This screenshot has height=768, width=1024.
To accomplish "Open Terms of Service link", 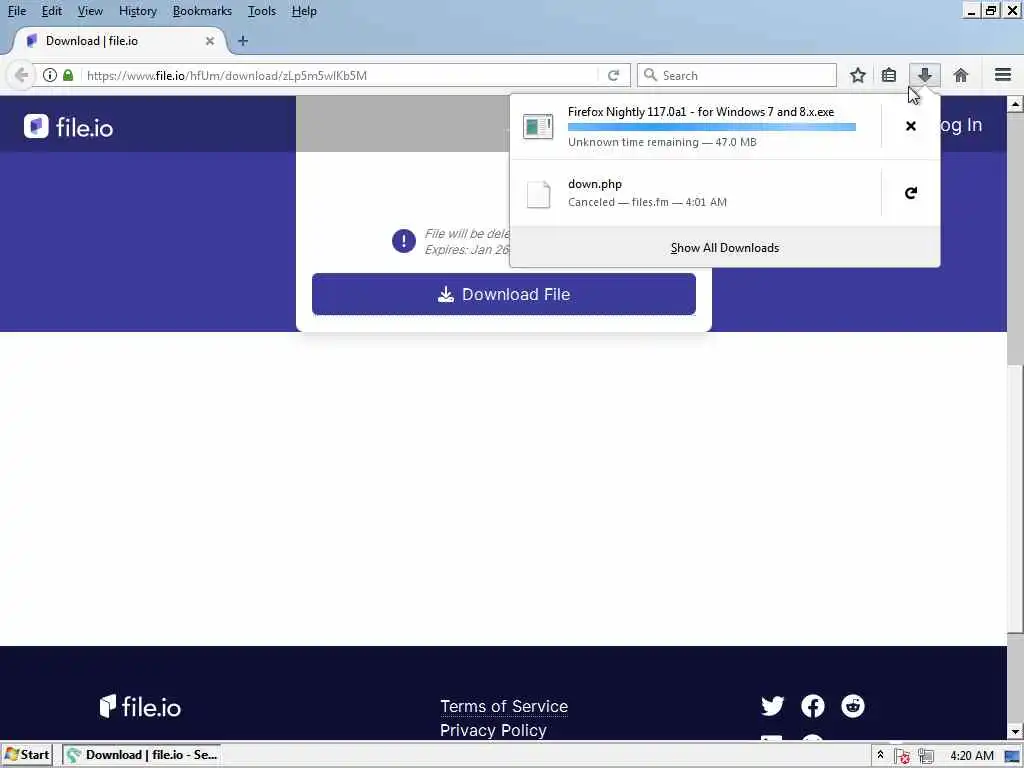I will 504,707.
